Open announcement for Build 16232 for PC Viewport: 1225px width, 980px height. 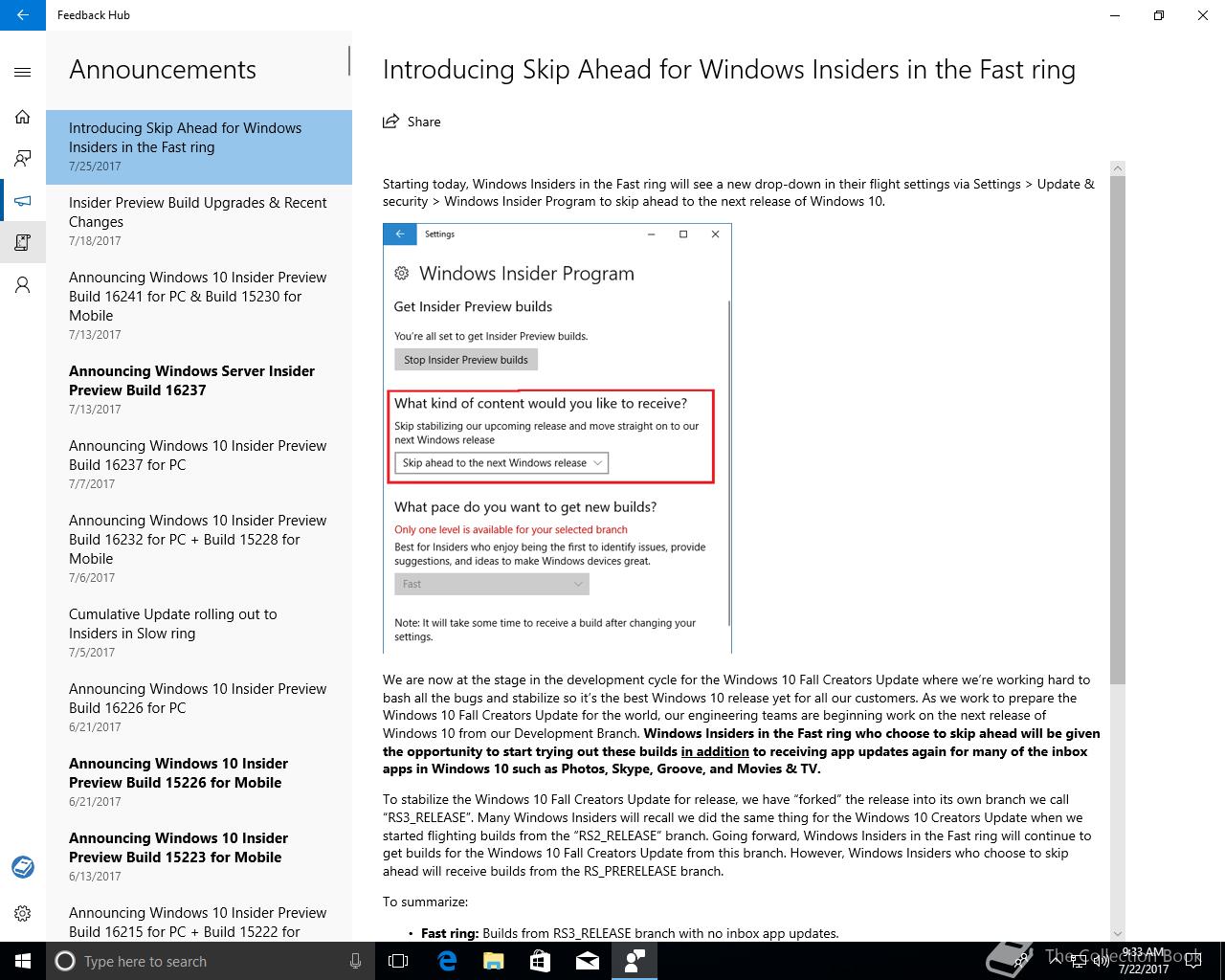(x=199, y=548)
